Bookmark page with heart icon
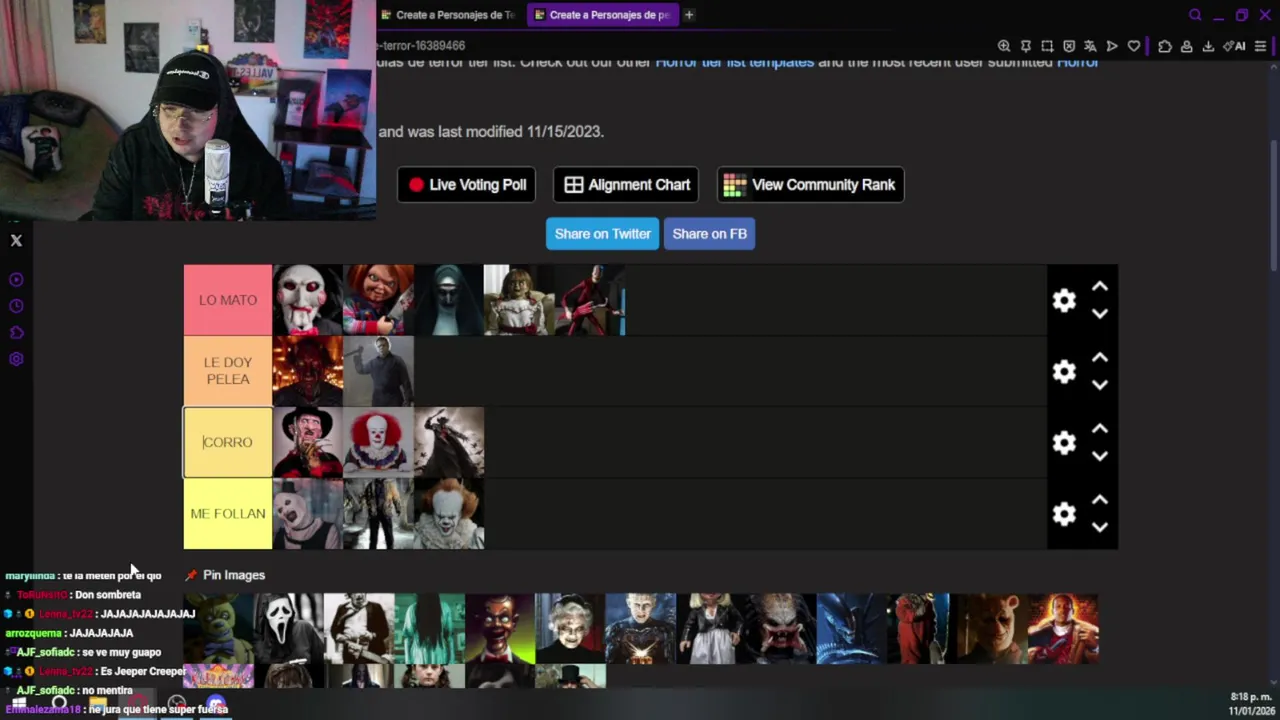 [x=1134, y=46]
